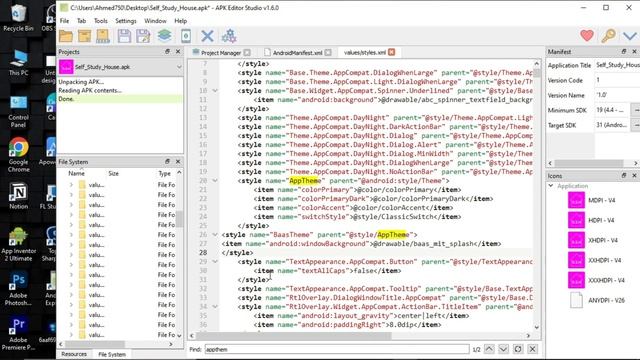Go to previous find match
This screenshot has height=360, width=640.
[x=489, y=349]
